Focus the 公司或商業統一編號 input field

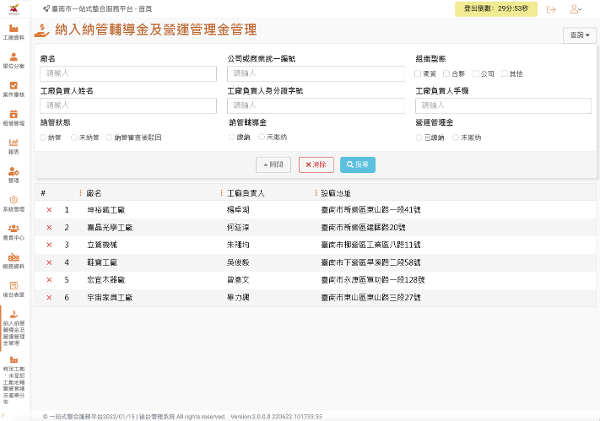click(316, 74)
